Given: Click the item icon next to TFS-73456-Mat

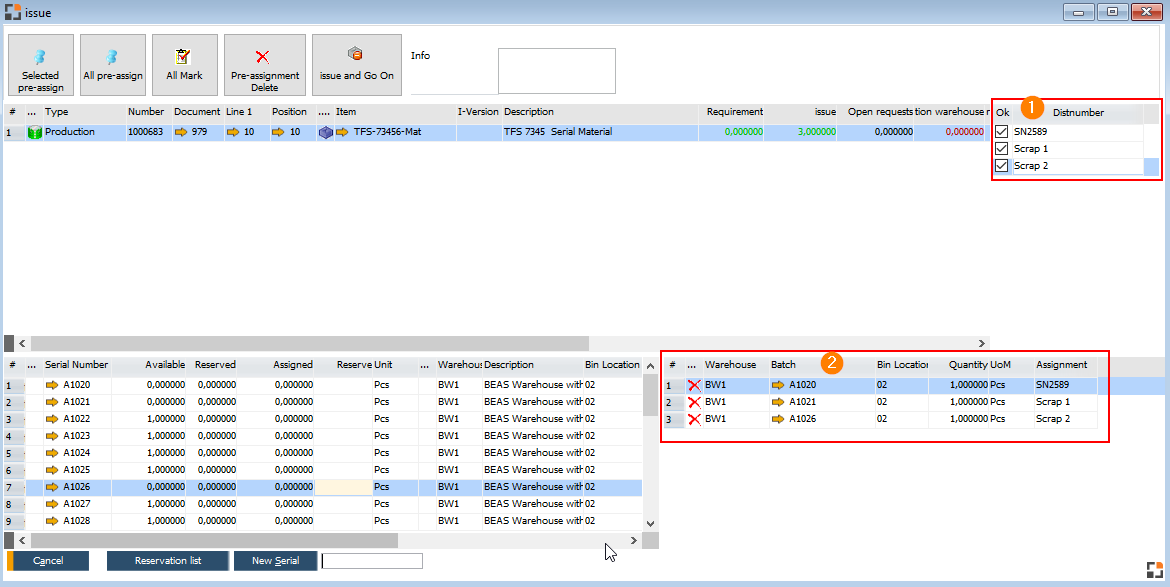Looking at the screenshot, I should pyautogui.click(x=328, y=131).
